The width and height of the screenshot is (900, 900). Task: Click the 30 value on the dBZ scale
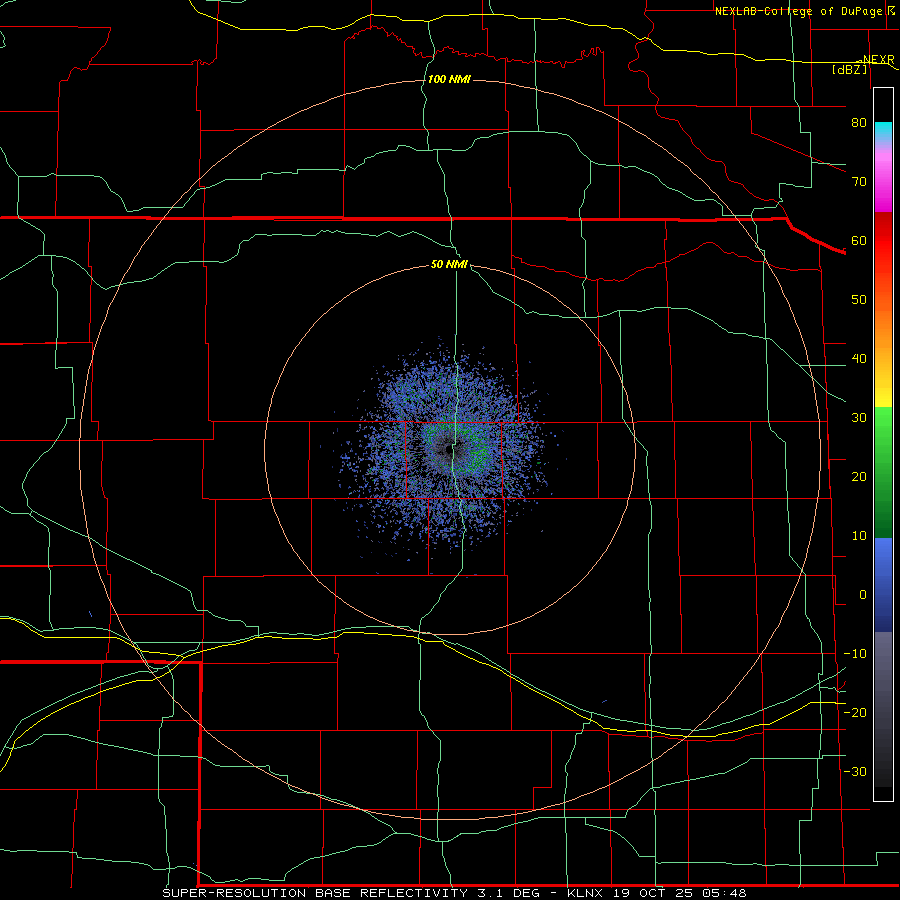point(859,418)
